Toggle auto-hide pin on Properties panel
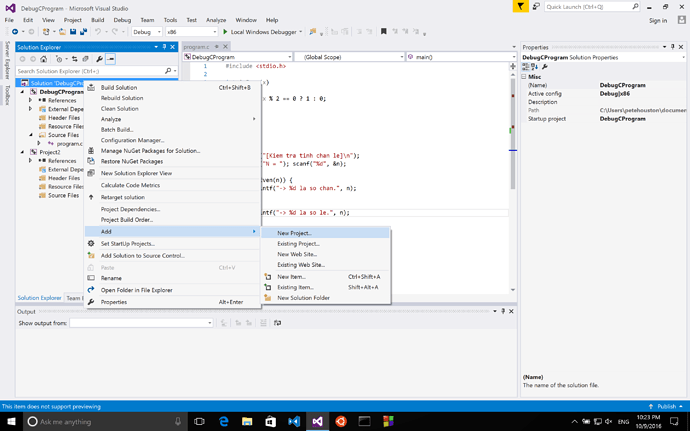 pyautogui.click(x=672, y=47)
